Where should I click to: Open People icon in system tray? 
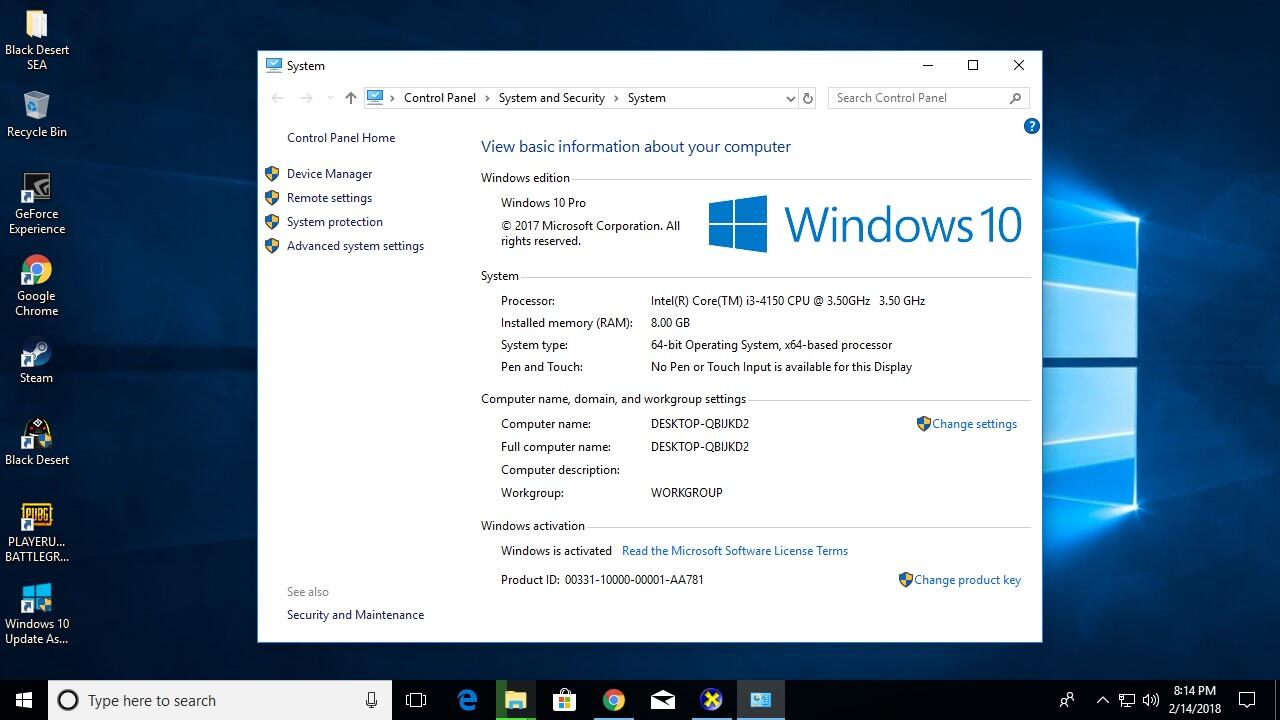(1067, 700)
